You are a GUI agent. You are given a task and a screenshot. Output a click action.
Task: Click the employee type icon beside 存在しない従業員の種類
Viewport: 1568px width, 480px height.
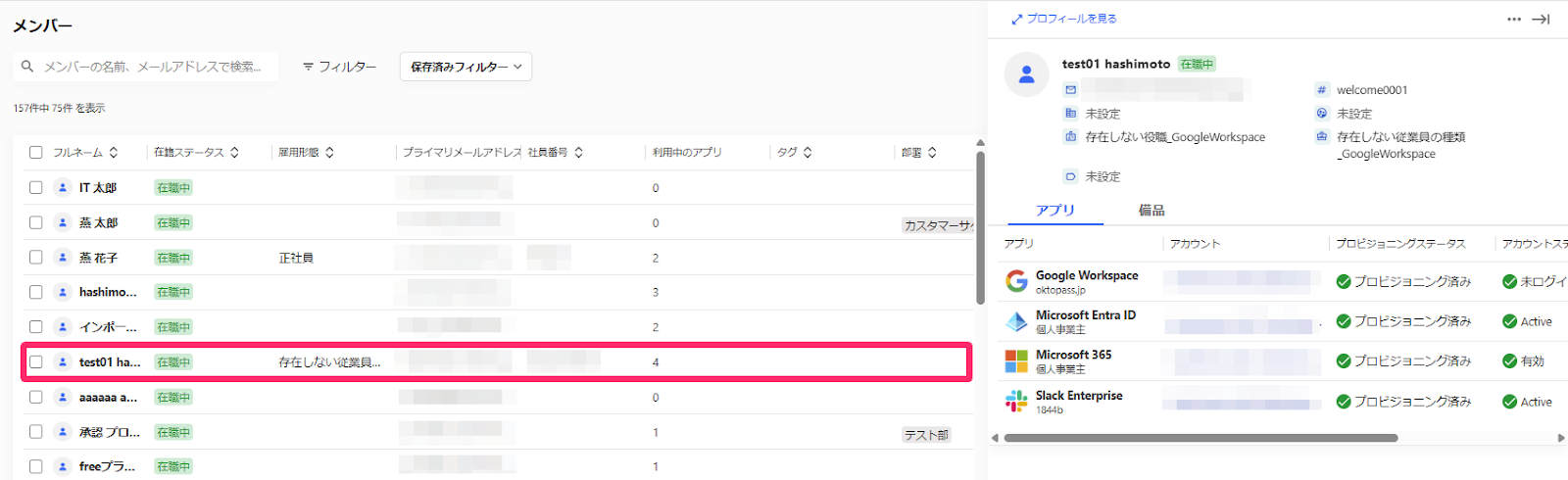pos(1321,136)
